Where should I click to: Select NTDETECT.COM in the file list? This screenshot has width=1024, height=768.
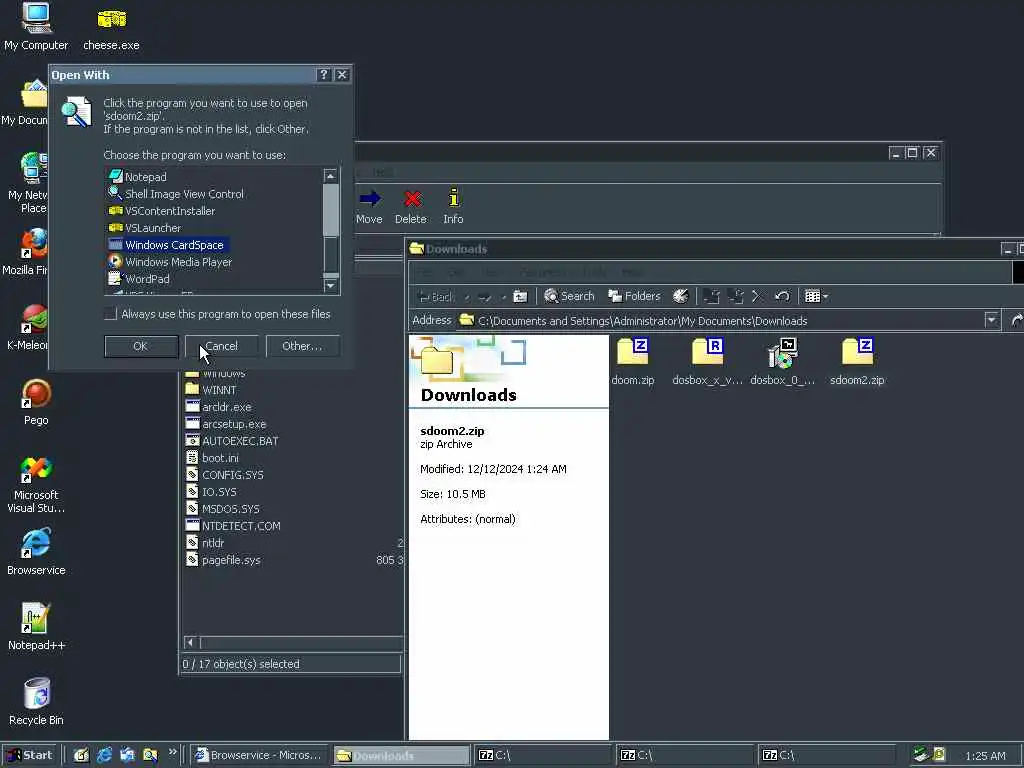point(233,525)
